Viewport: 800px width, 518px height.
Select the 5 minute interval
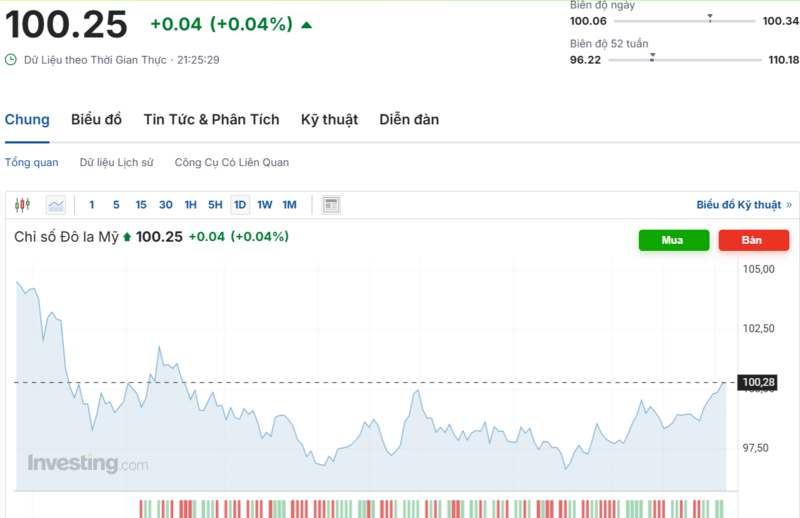116,205
